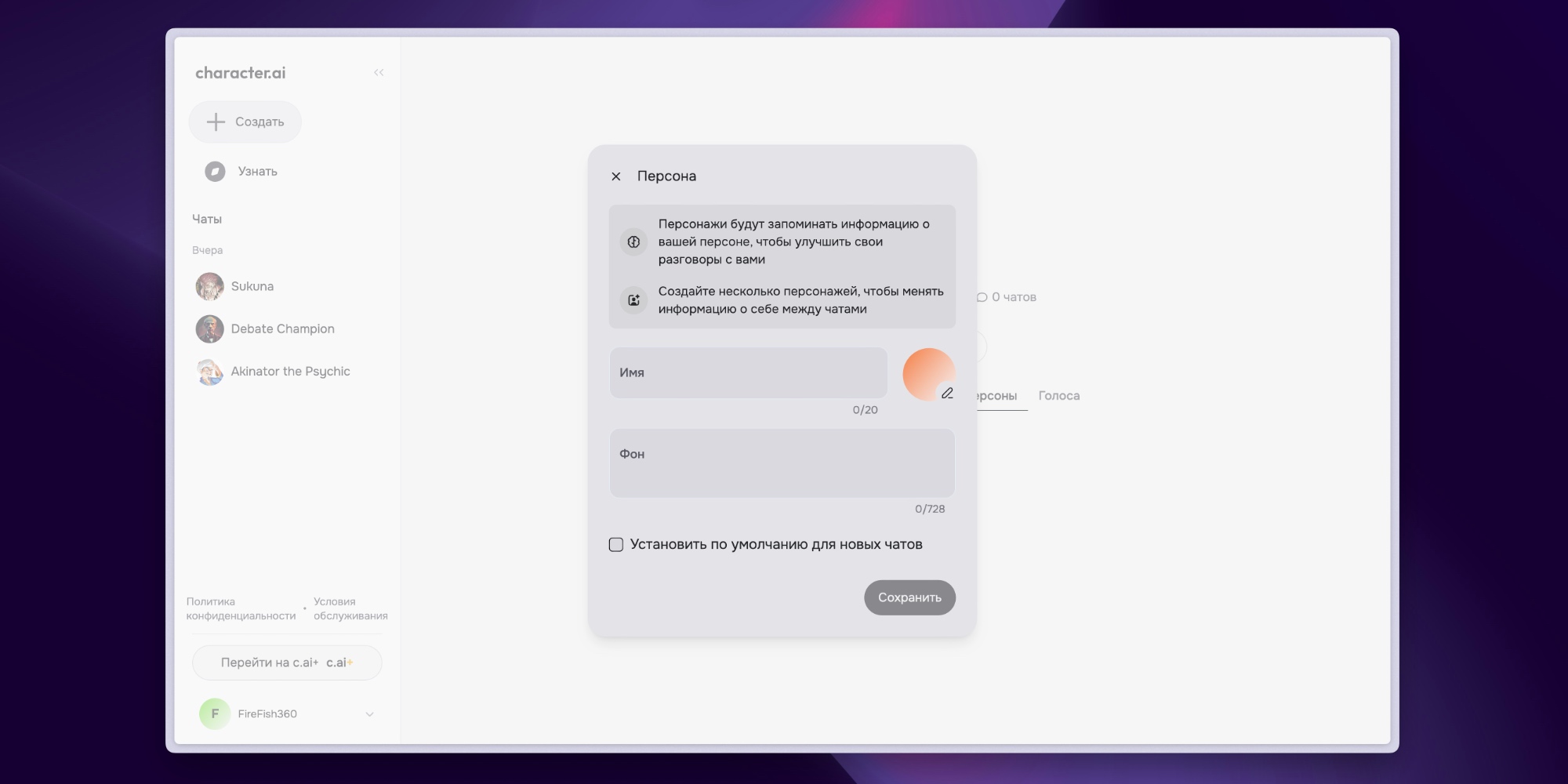Viewport: 1568px width, 784px height.
Task: Click the Sukuna avatar thumbnail
Action: [x=209, y=286]
